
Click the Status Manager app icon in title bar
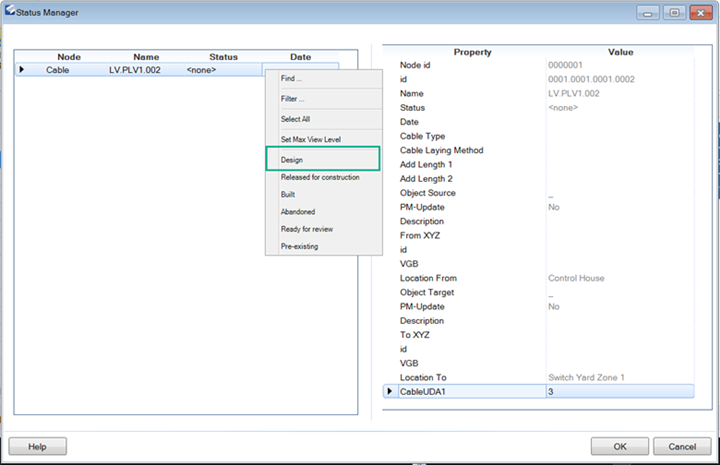coord(11,12)
